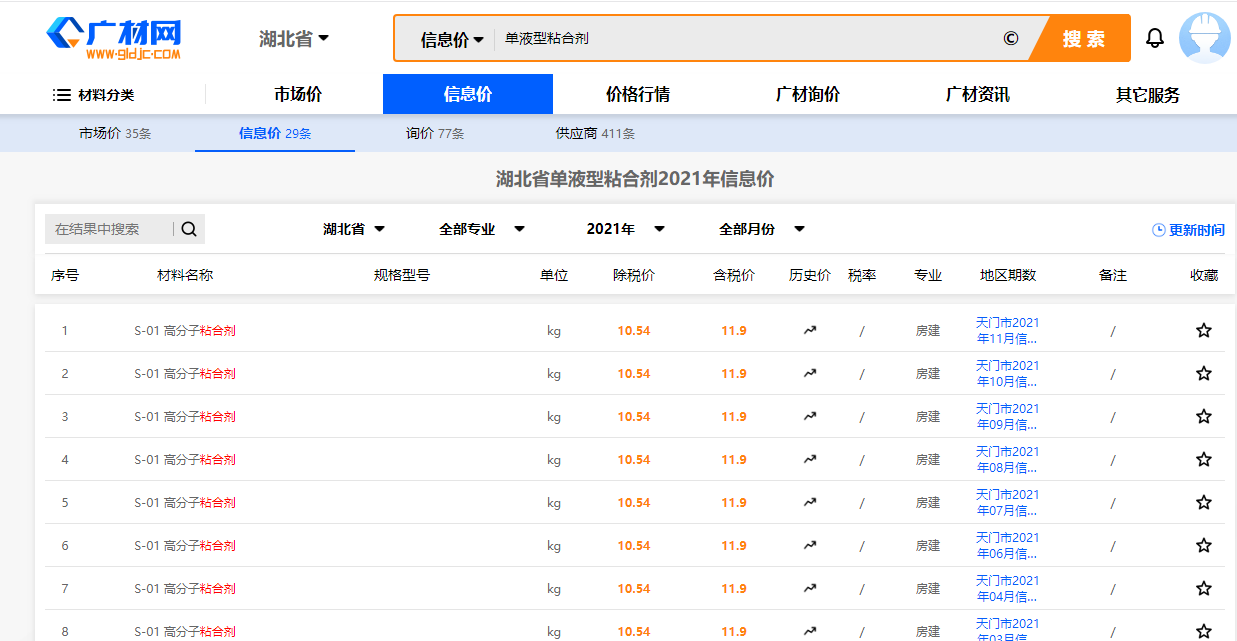
Task: Switch to 供应商 411条 sub-tab
Action: [595, 133]
